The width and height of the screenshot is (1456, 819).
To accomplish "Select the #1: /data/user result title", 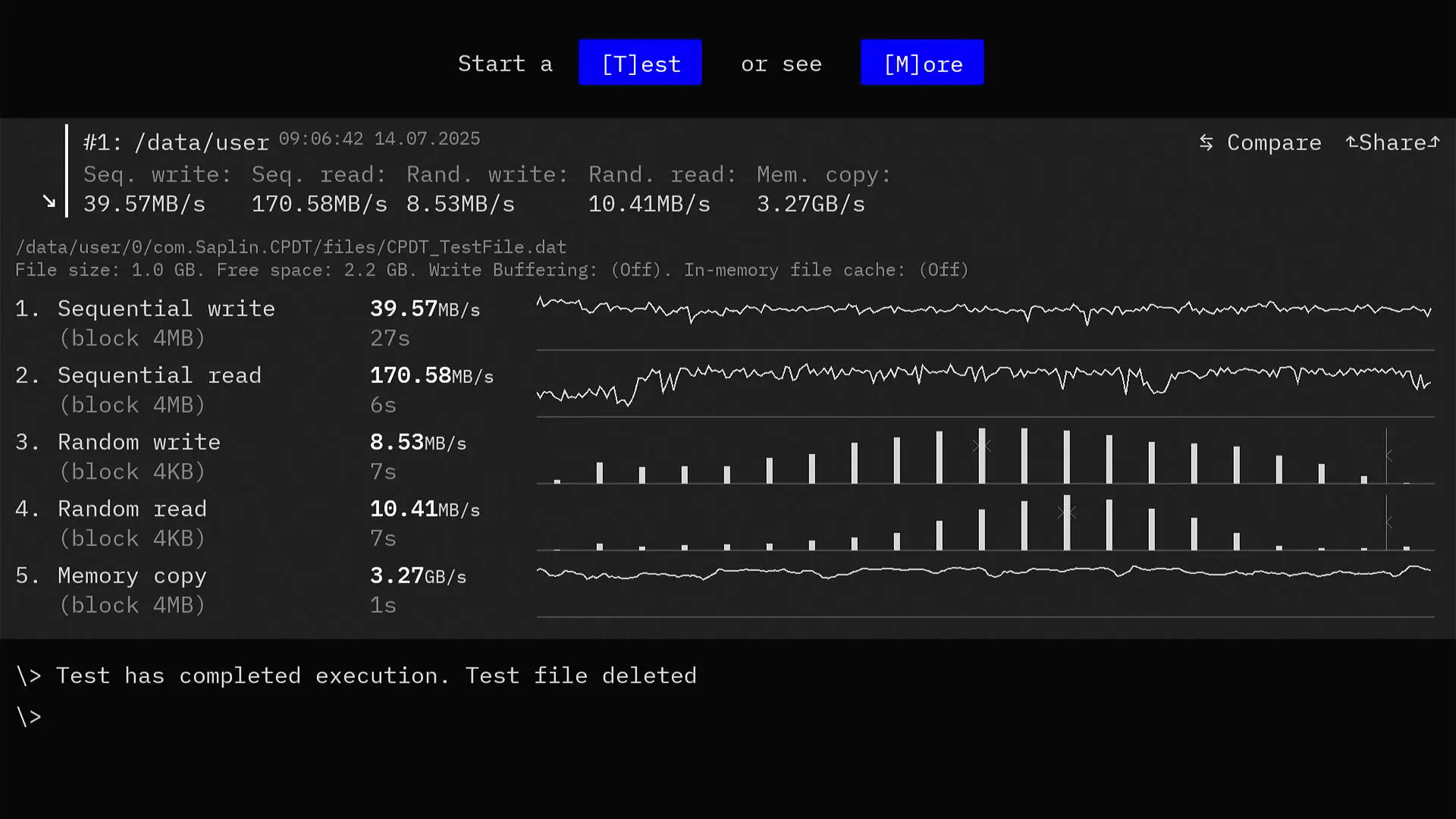I will point(176,143).
